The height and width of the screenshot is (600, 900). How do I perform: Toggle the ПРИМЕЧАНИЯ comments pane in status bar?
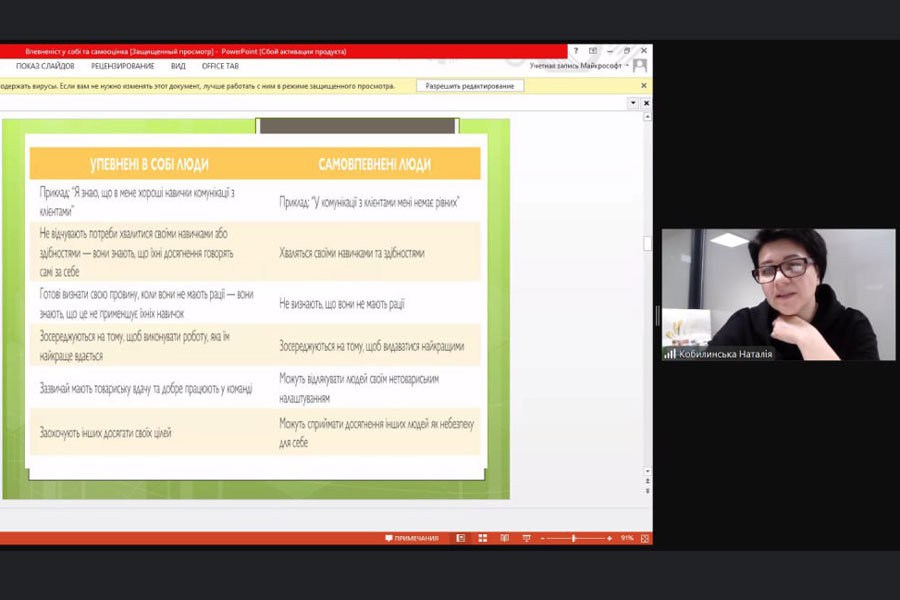point(412,539)
